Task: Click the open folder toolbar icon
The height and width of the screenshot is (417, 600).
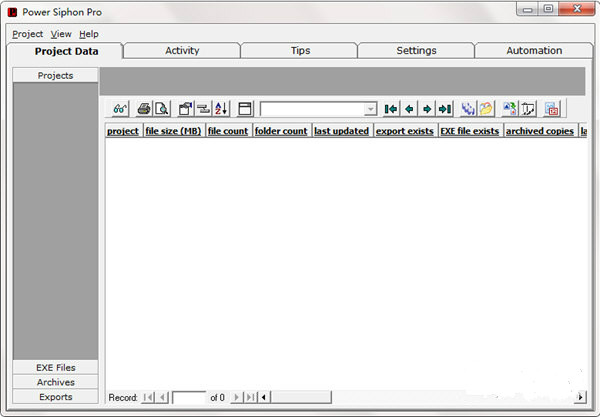Action: point(486,109)
